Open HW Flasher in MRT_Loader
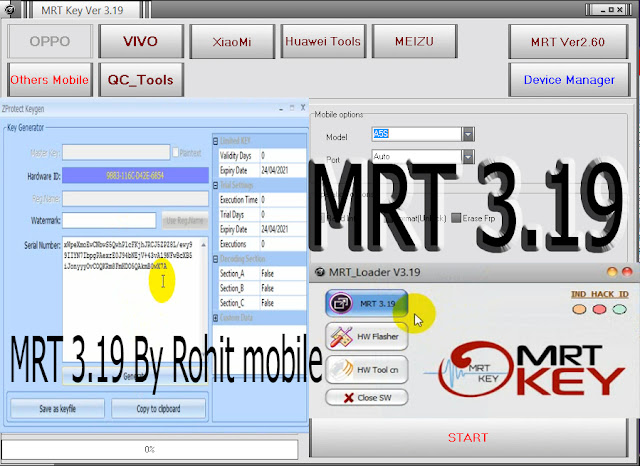 tap(367, 337)
